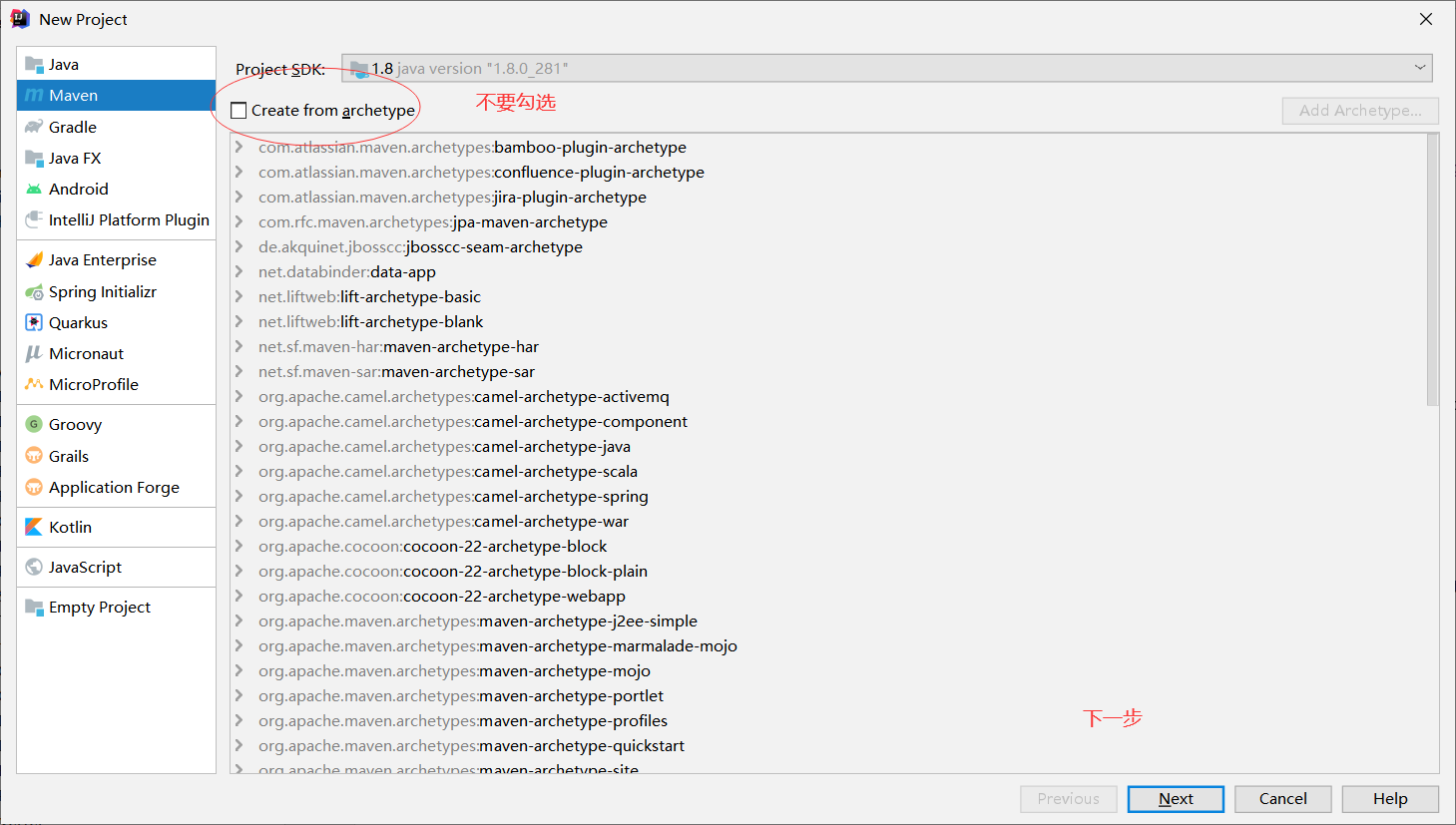Select Empty Project type
The height and width of the screenshot is (825, 1456).
pyautogui.click(x=116, y=607)
